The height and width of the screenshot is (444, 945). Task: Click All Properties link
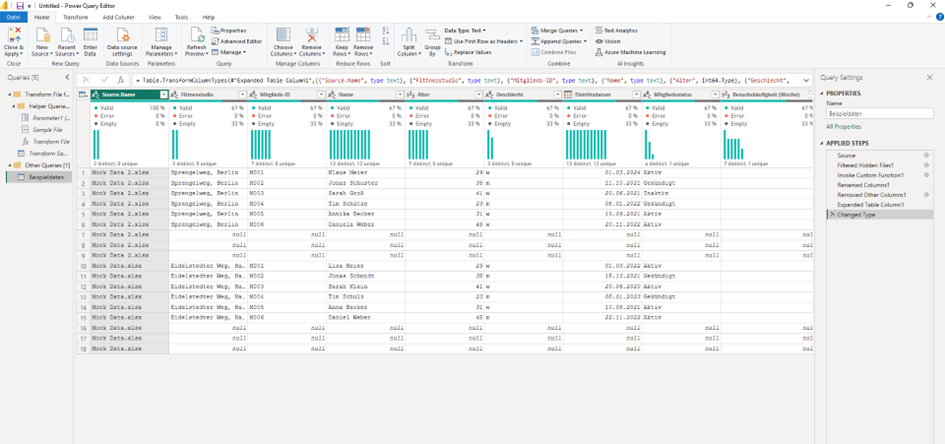[843, 127]
